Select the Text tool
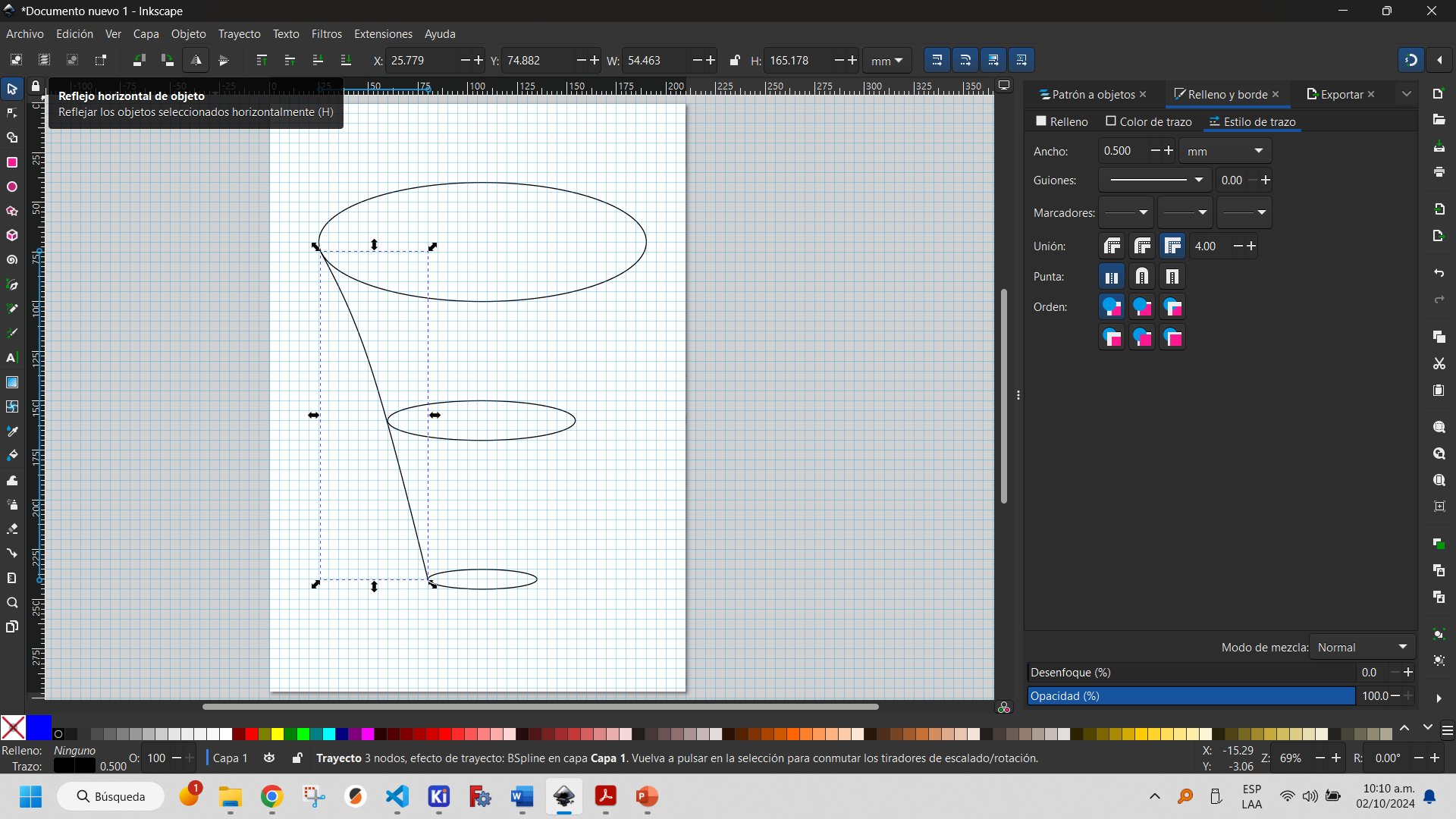This screenshot has width=1456, height=819. tap(12, 358)
